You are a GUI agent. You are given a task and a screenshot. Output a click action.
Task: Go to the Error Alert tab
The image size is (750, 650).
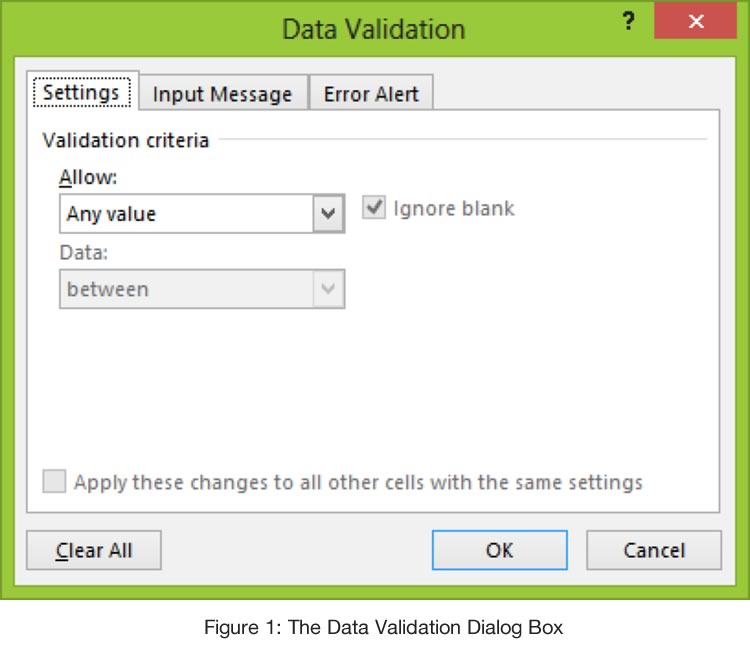point(371,94)
